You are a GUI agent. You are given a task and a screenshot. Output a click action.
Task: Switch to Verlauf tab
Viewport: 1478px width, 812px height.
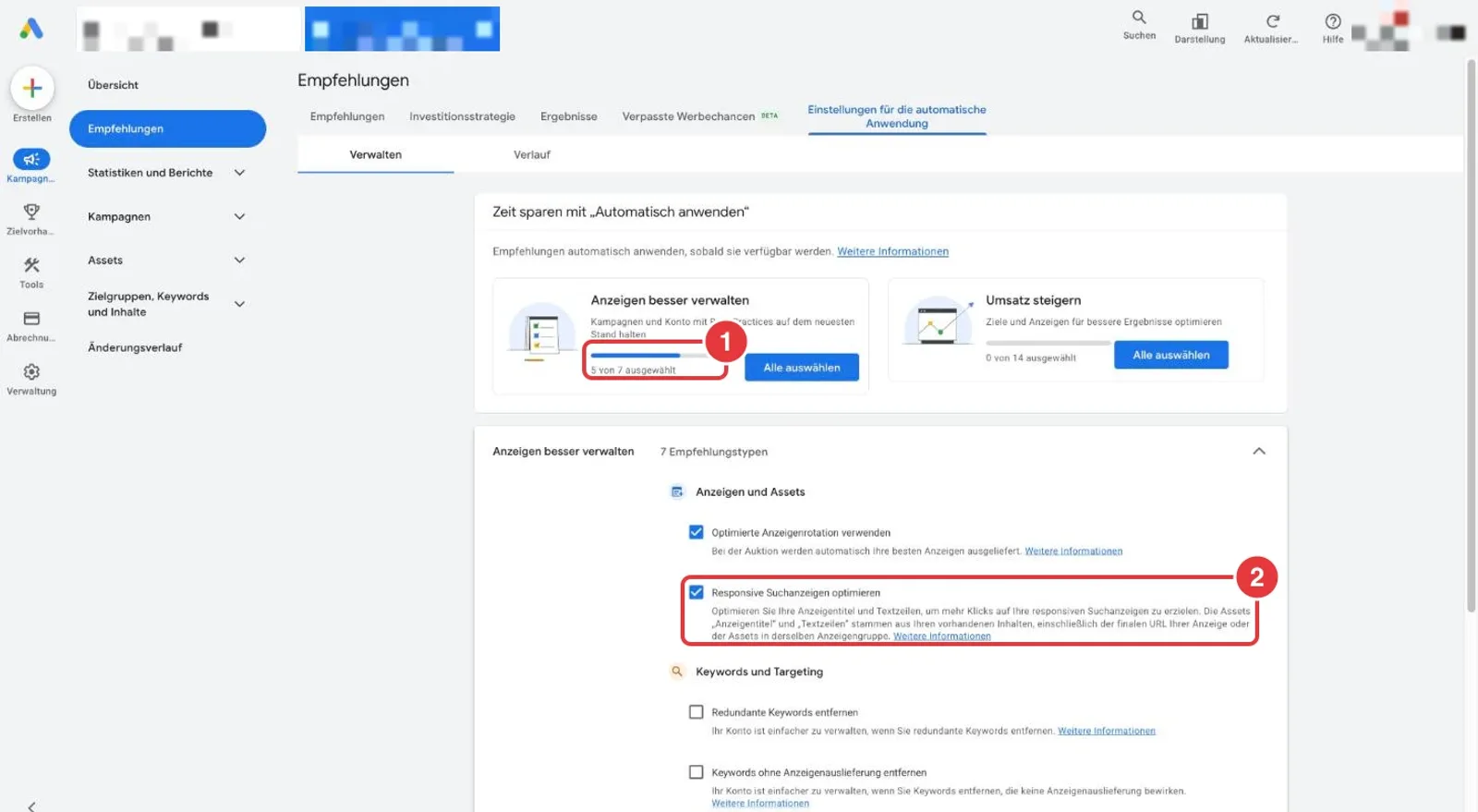click(532, 154)
